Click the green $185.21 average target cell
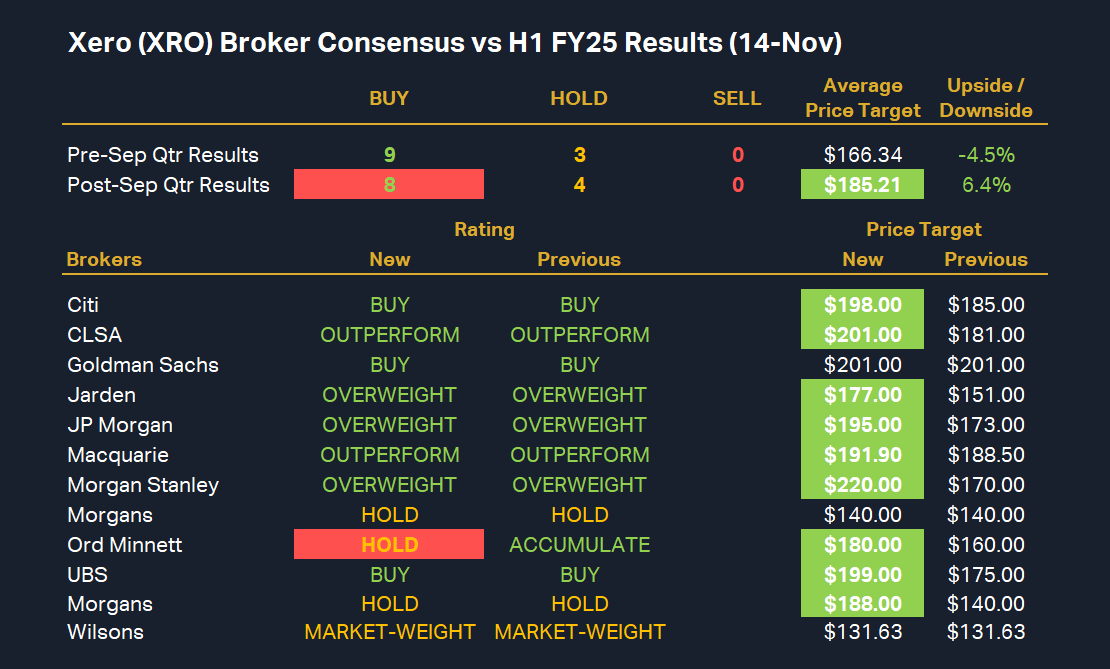 pos(862,185)
